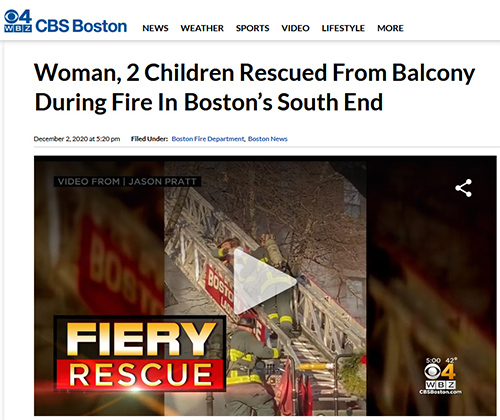
Task: Click the December 2, 2020 timestamp
Action: [77, 139]
